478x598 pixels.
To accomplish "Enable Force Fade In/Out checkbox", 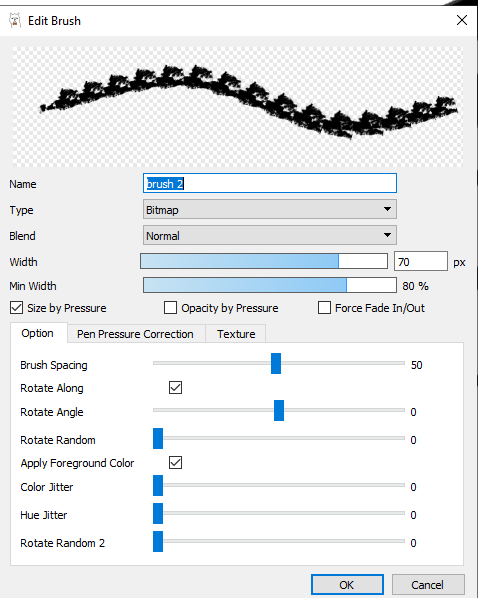I will tap(324, 308).
